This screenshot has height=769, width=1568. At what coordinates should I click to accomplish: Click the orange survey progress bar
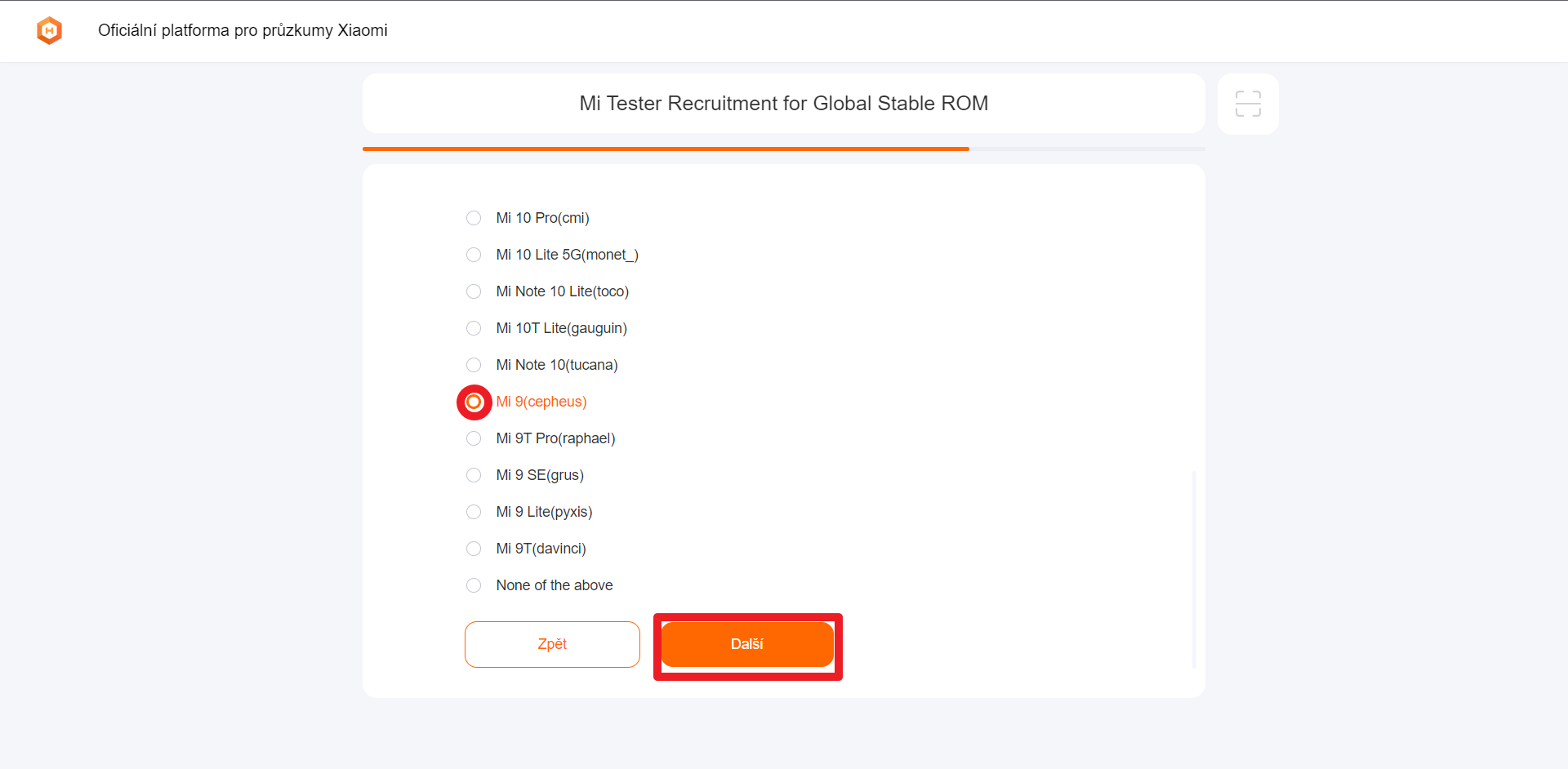click(x=666, y=149)
